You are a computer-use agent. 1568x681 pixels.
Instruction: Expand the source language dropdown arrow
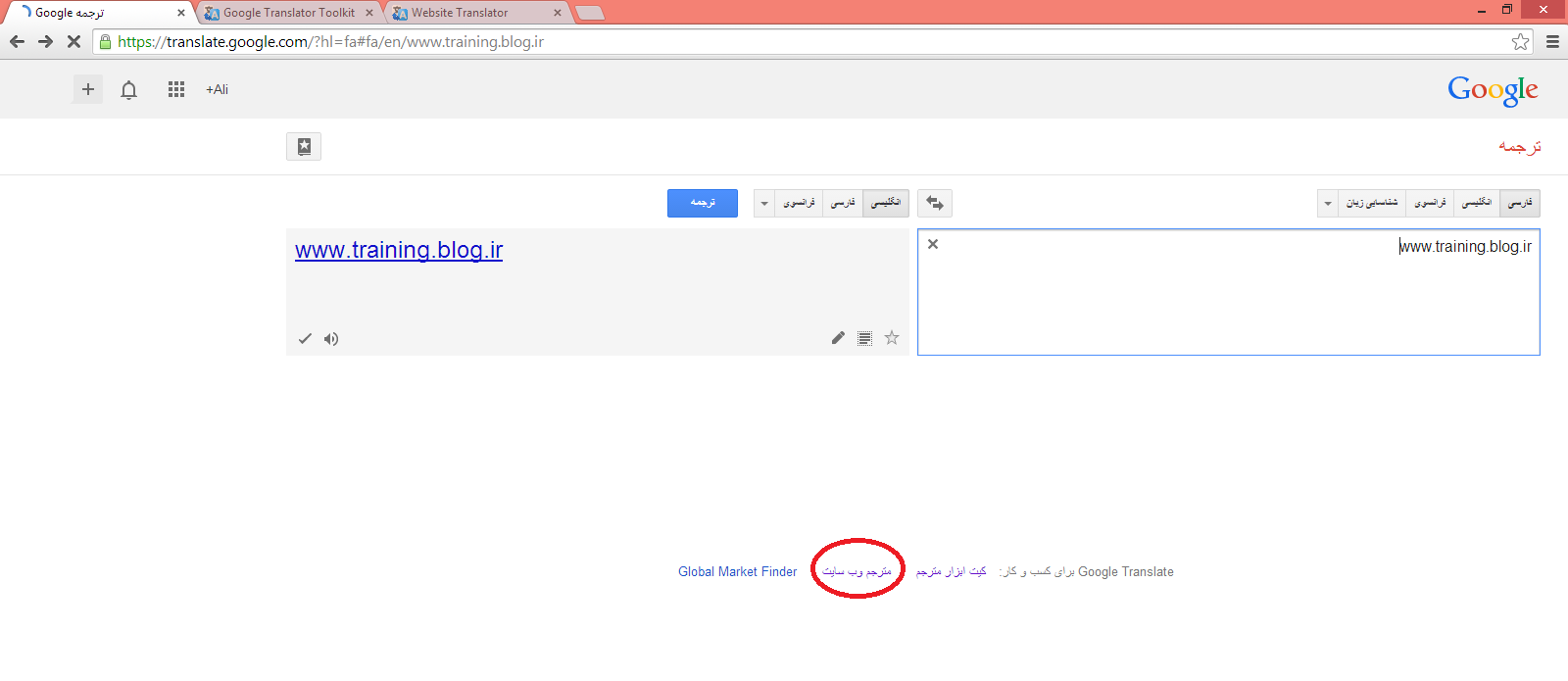(1328, 203)
